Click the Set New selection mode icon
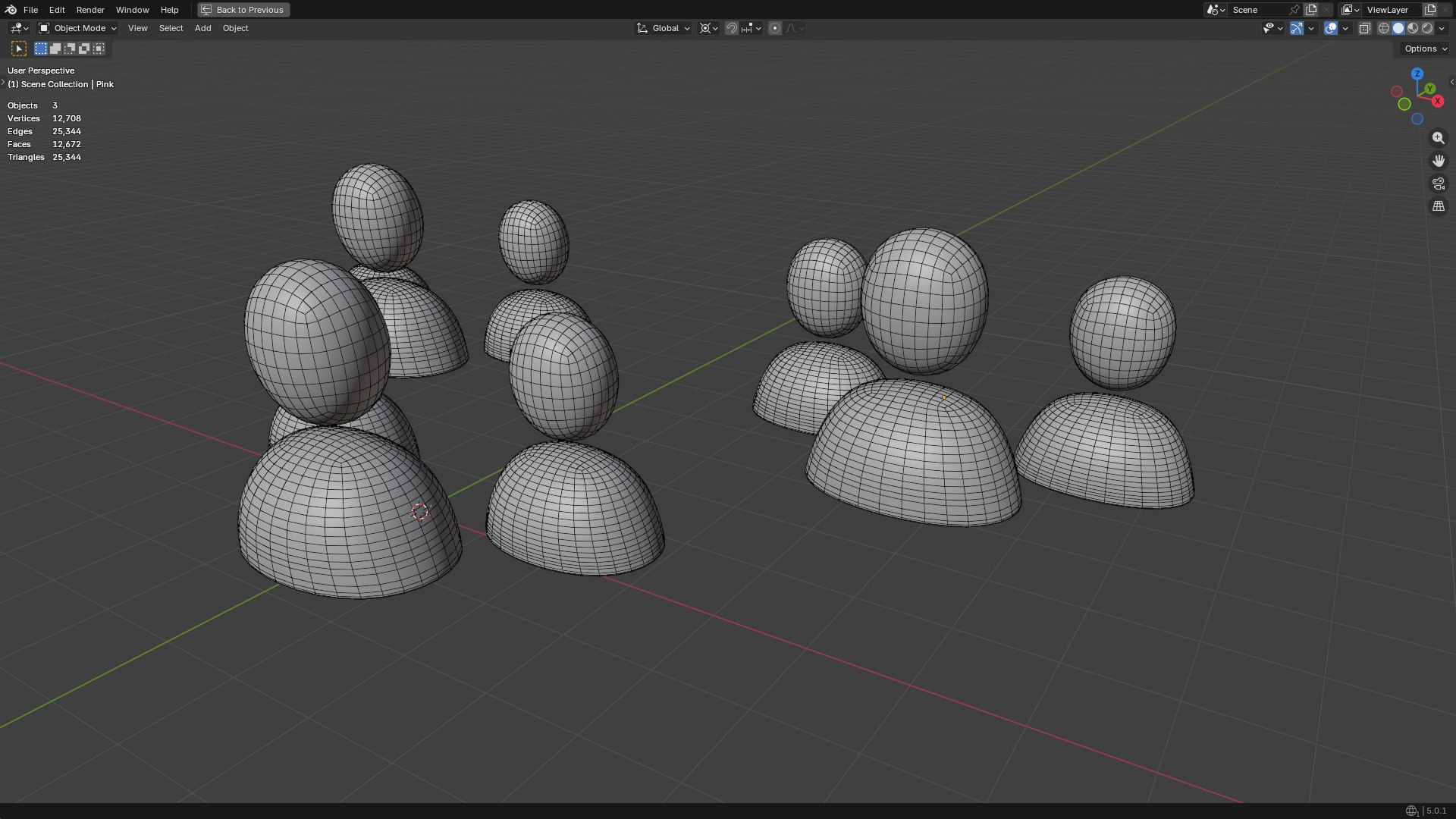The width and height of the screenshot is (1456, 819). pos(41,49)
